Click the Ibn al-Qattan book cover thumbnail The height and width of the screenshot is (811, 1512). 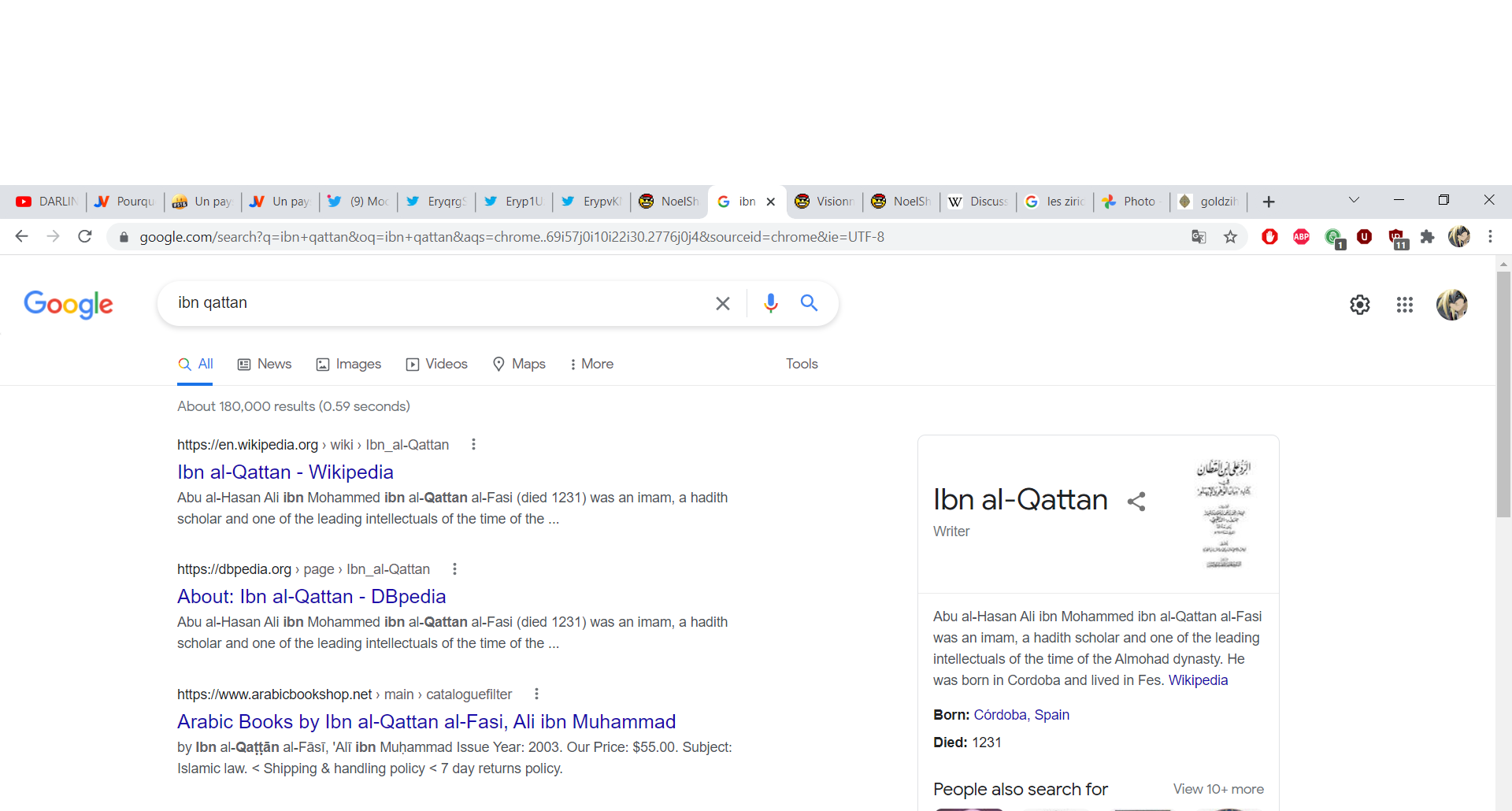pos(1224,513)
